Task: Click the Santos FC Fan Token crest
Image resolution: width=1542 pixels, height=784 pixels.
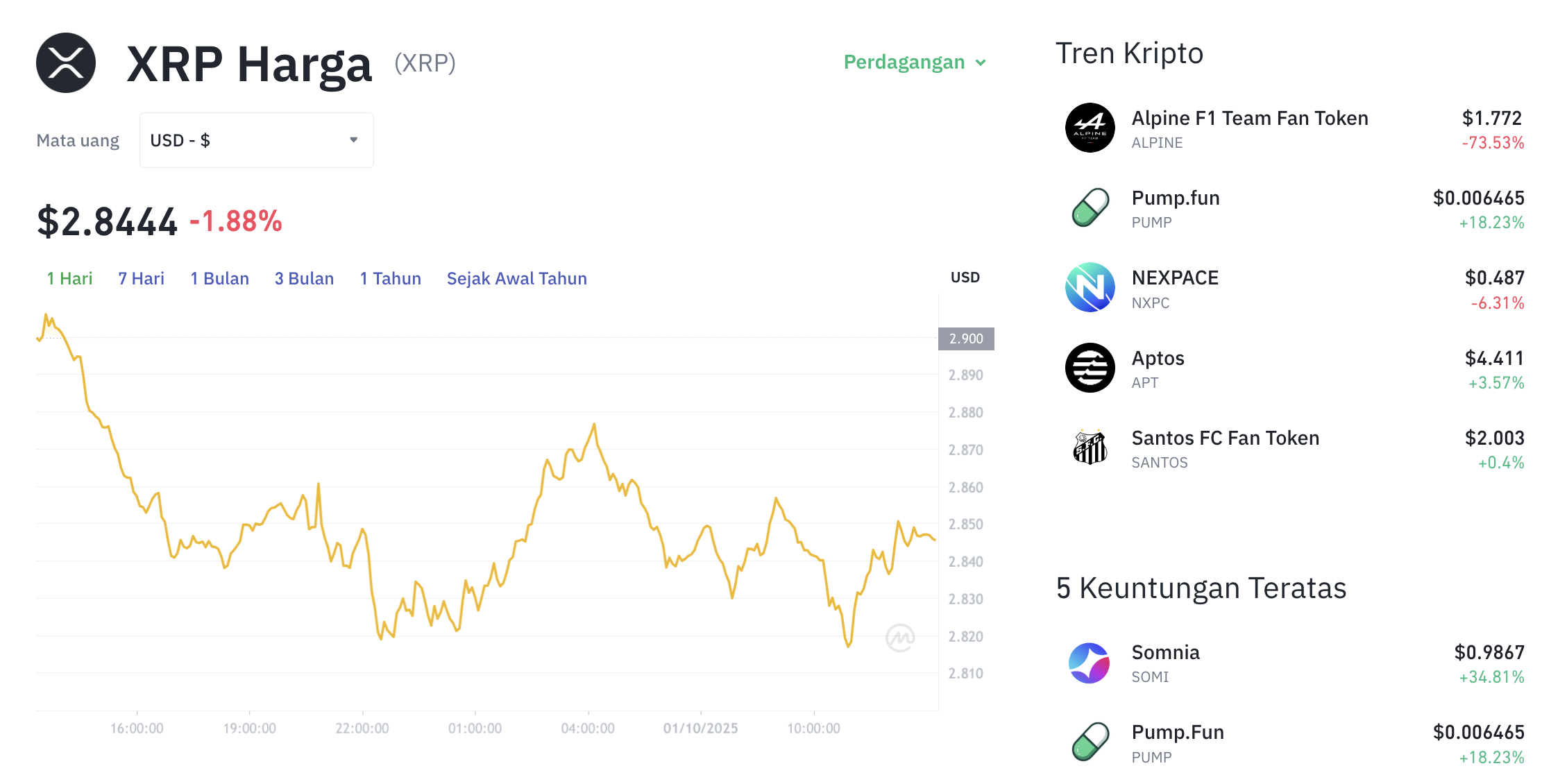Action: point(1090,448)
